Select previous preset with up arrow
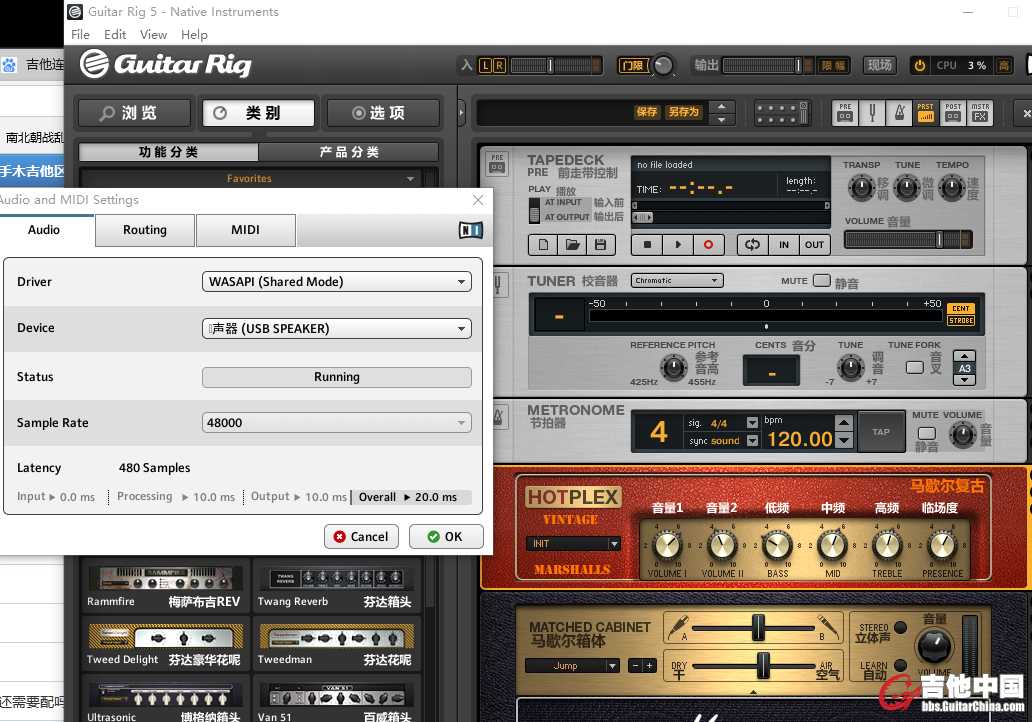1032x722 pixels. (722, 107)
